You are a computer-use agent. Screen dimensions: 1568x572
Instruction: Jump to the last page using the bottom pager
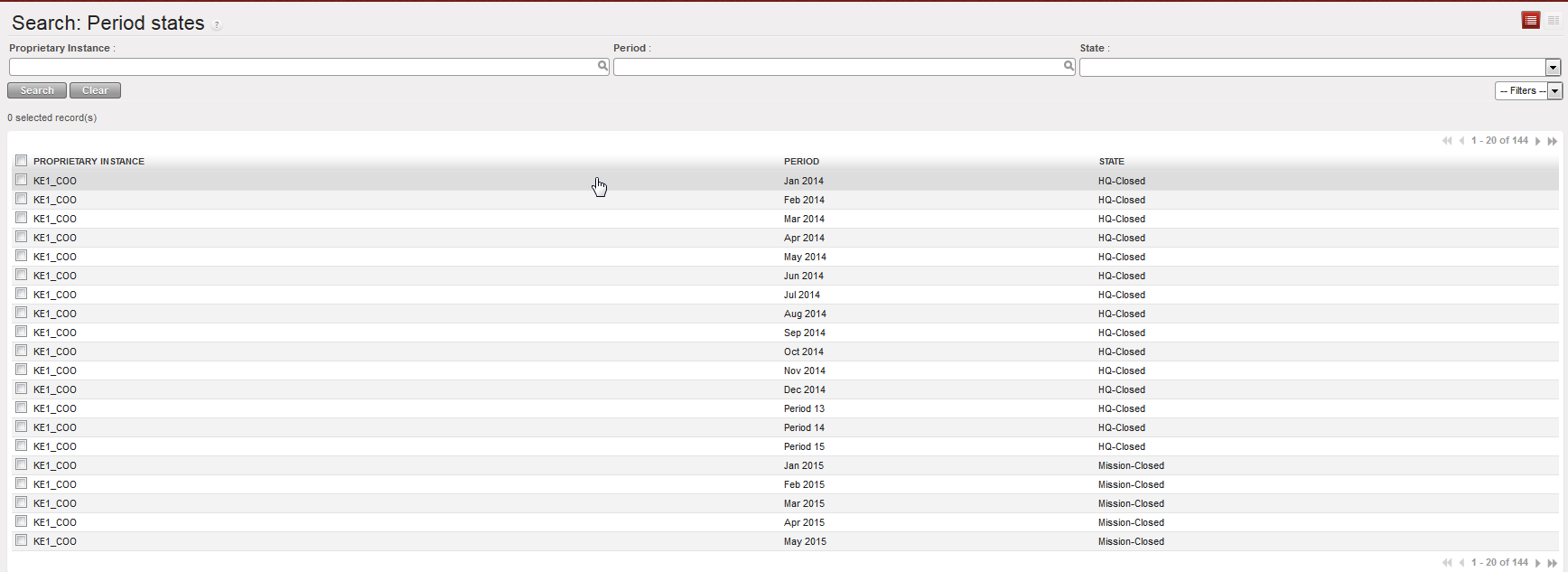tap(1553, 563)
